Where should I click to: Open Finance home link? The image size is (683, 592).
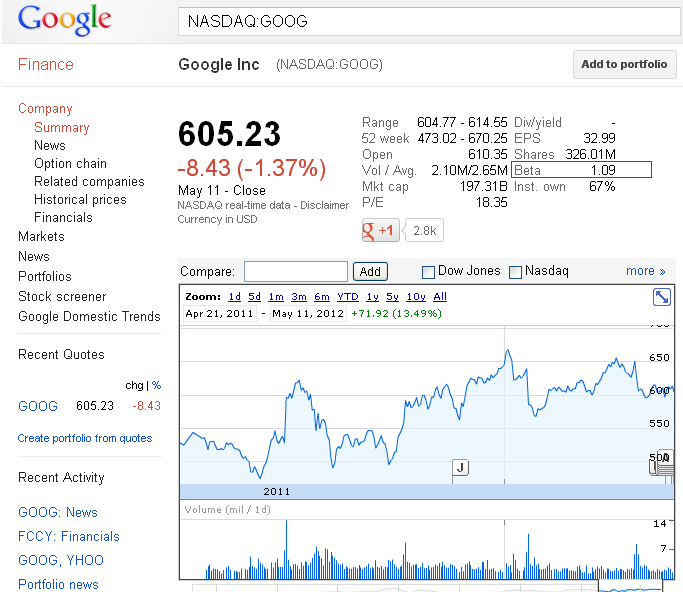click(46, 64)
